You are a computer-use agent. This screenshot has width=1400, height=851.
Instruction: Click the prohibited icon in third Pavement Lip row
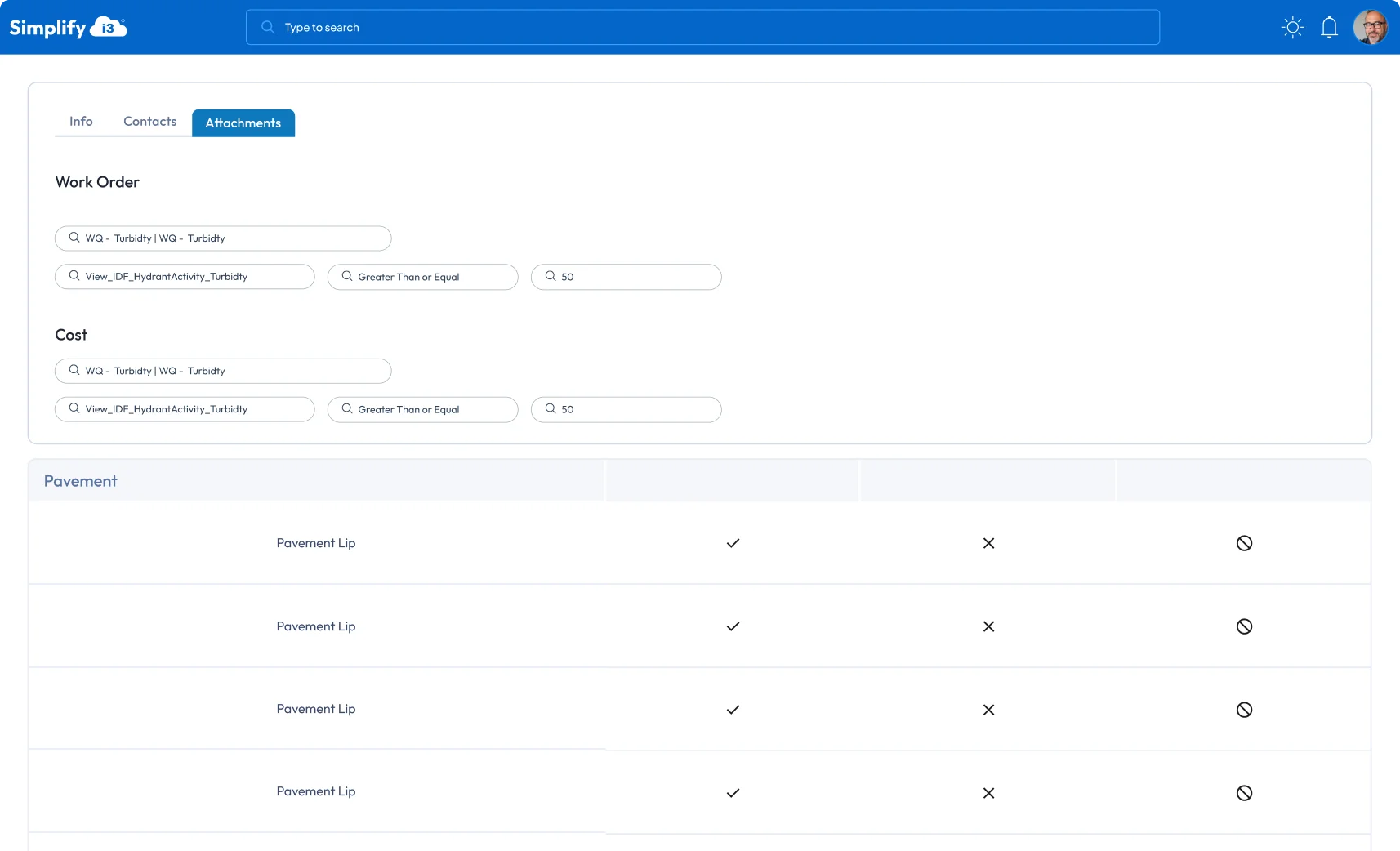[x=1244, y=710]
